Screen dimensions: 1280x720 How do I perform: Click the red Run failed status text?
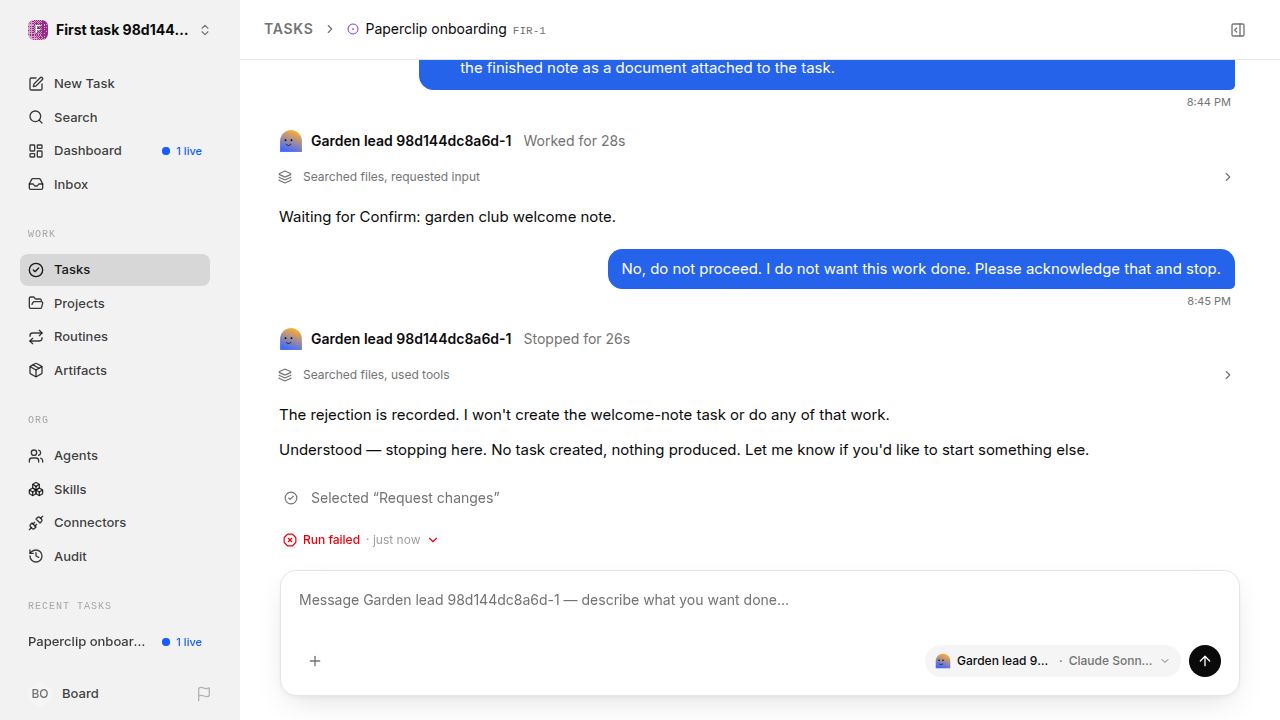331,540
